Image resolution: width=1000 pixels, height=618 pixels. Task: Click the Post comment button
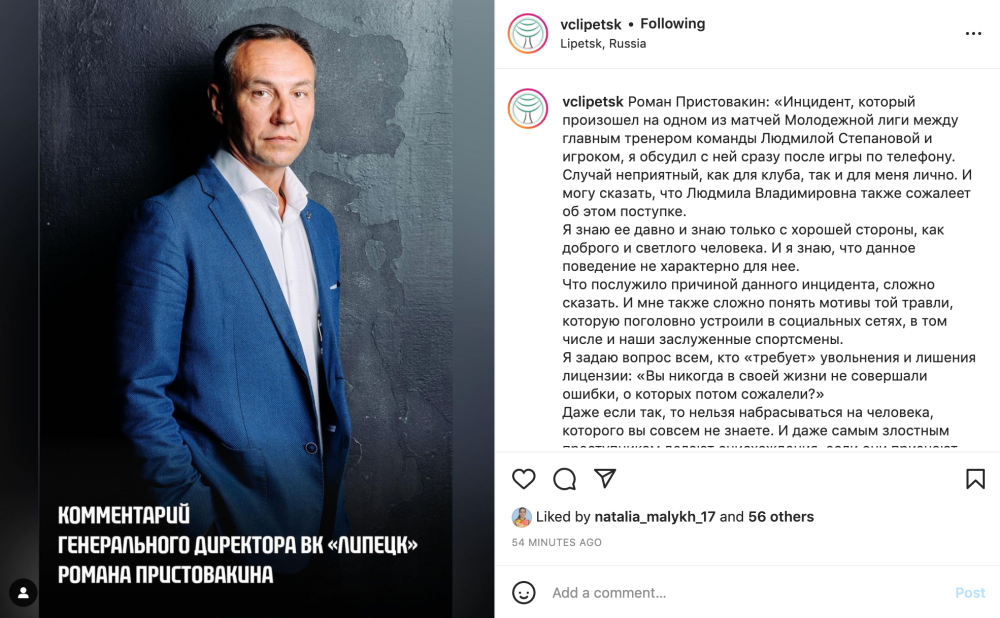tap(970, 592)
